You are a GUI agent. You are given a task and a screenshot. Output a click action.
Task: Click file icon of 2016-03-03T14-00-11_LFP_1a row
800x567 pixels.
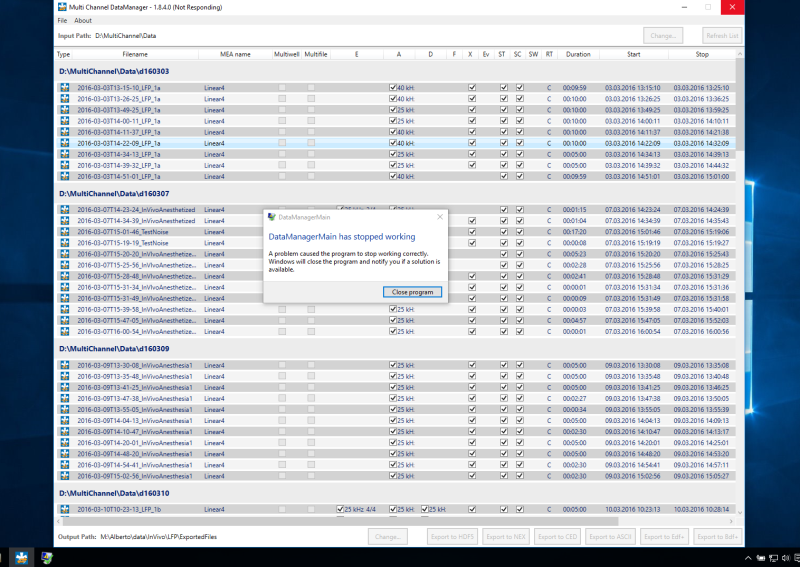coord(65,121)
